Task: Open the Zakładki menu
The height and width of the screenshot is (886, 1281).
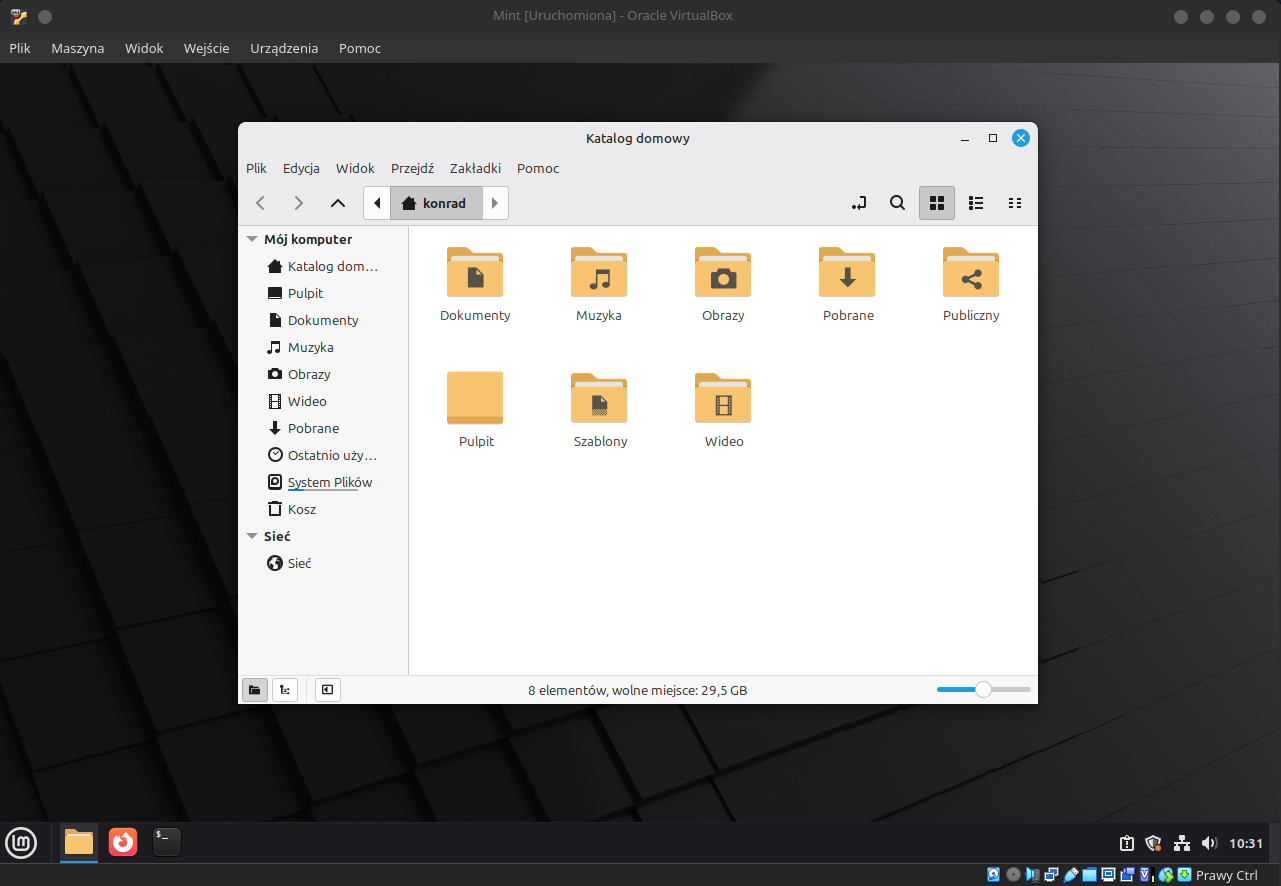Action: [475, 169]
